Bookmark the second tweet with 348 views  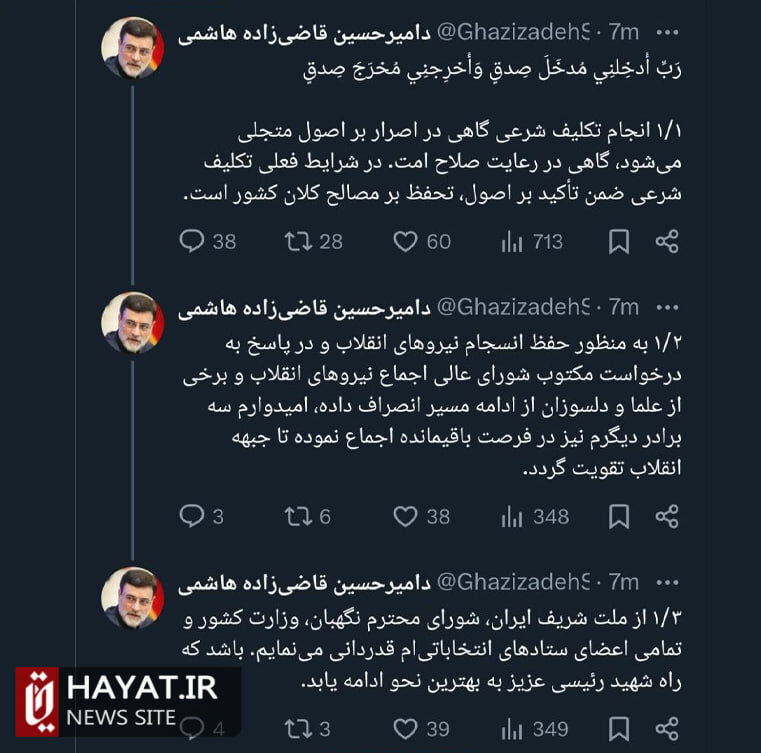click(619, 516)
